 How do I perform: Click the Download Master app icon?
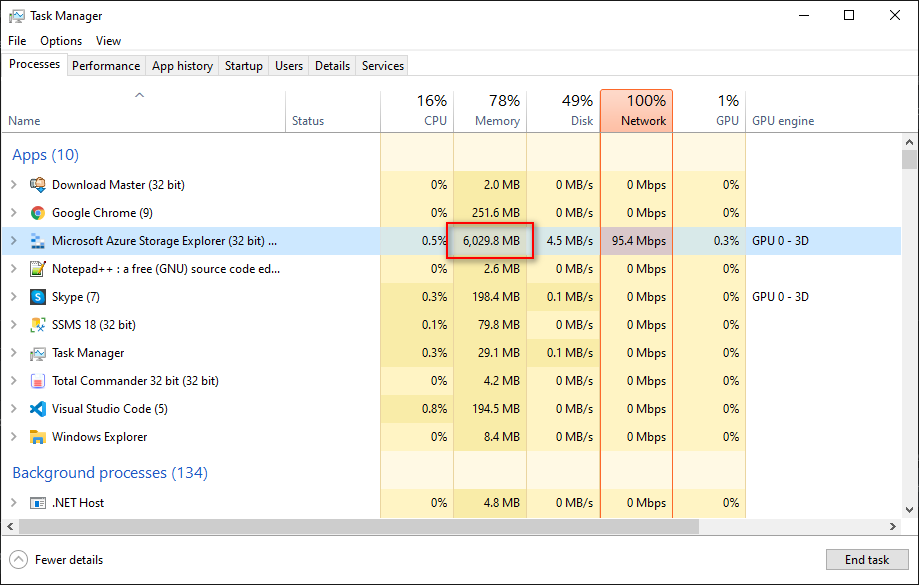(38, 185)
